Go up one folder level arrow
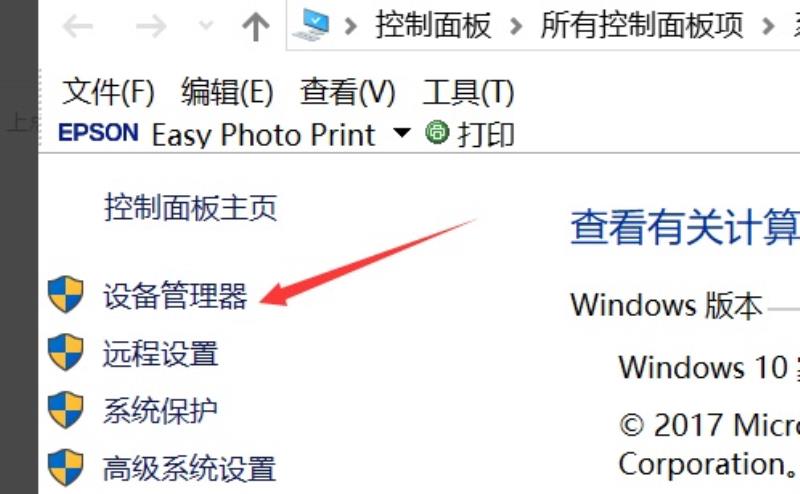Image resolution: width=800 pixels, height=494 pixels. (256, 27)
